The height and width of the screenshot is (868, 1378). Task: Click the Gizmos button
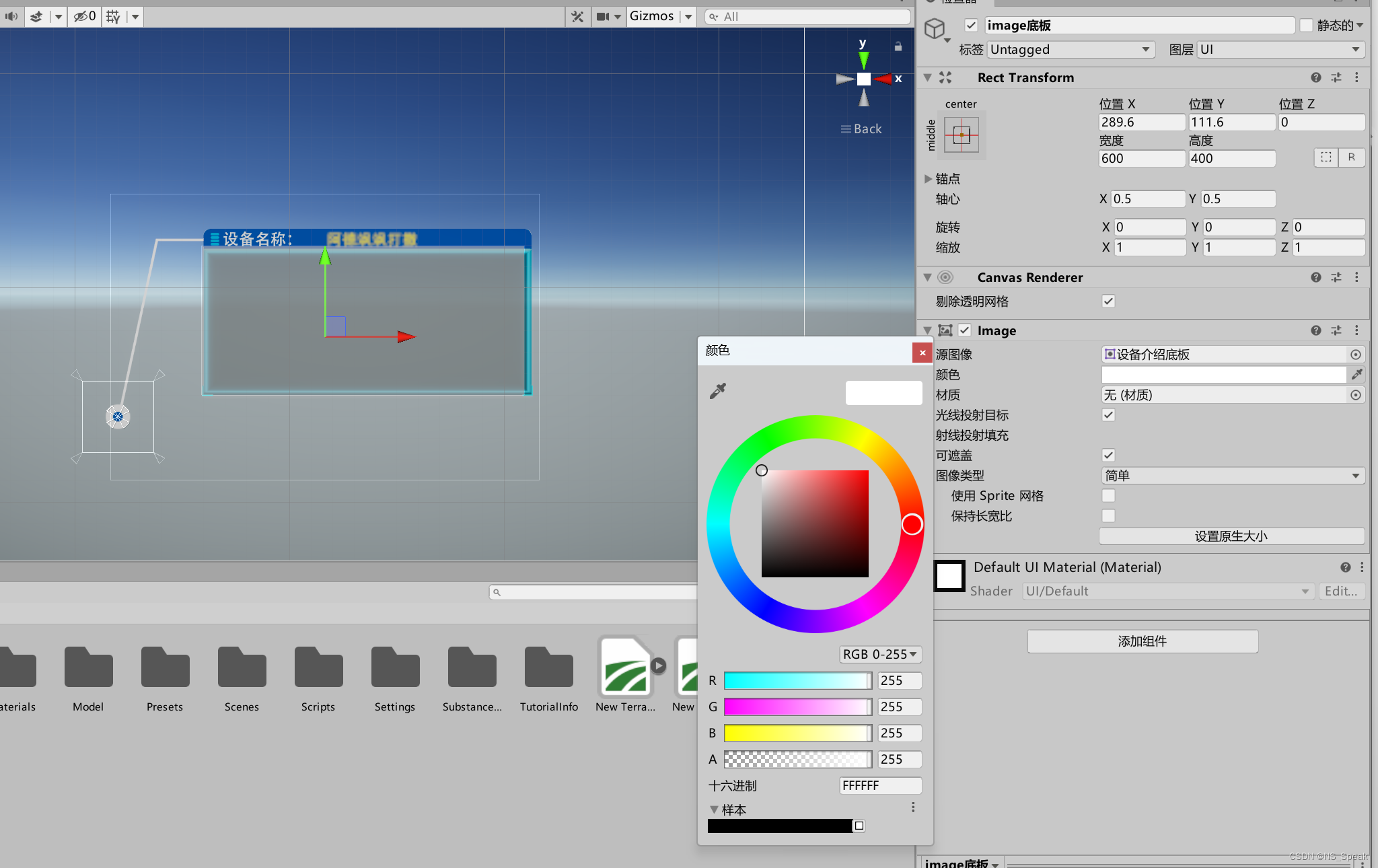click(651, 16)
